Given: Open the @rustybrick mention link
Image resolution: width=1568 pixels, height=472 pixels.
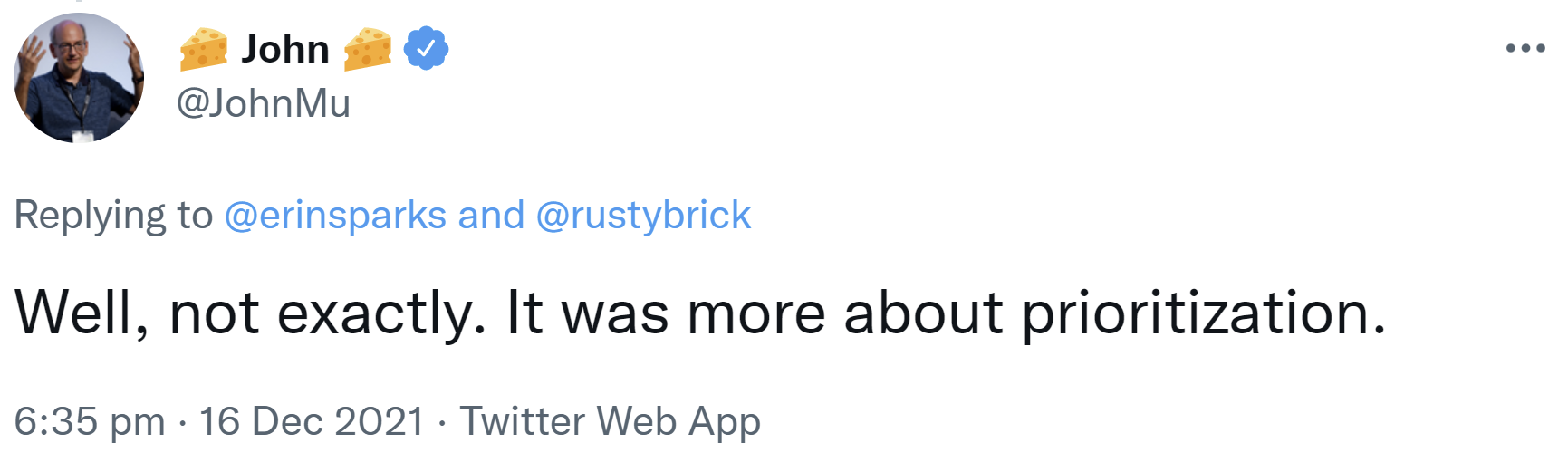Looking at the screenshot, I should (643, 216).
